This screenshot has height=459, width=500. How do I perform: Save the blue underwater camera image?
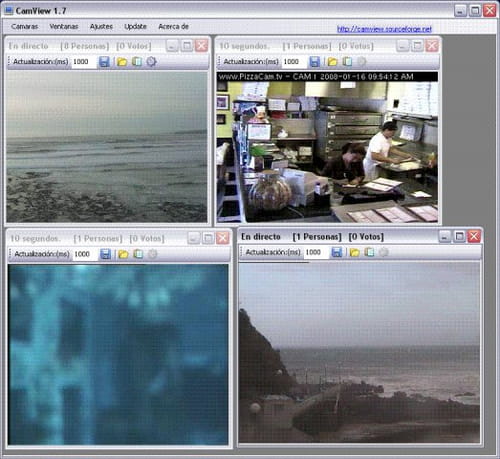[x=106, y=254]
